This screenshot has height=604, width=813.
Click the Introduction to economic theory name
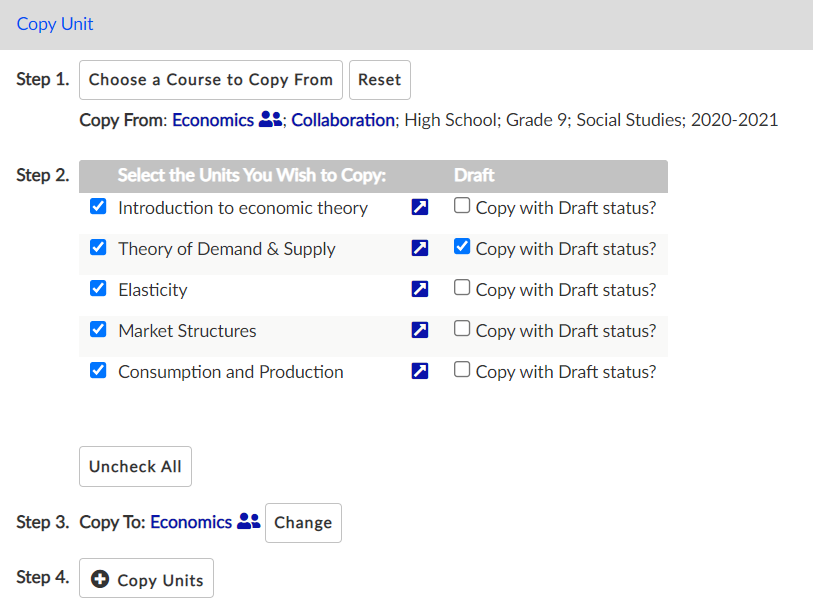click(x=243, y=208)
